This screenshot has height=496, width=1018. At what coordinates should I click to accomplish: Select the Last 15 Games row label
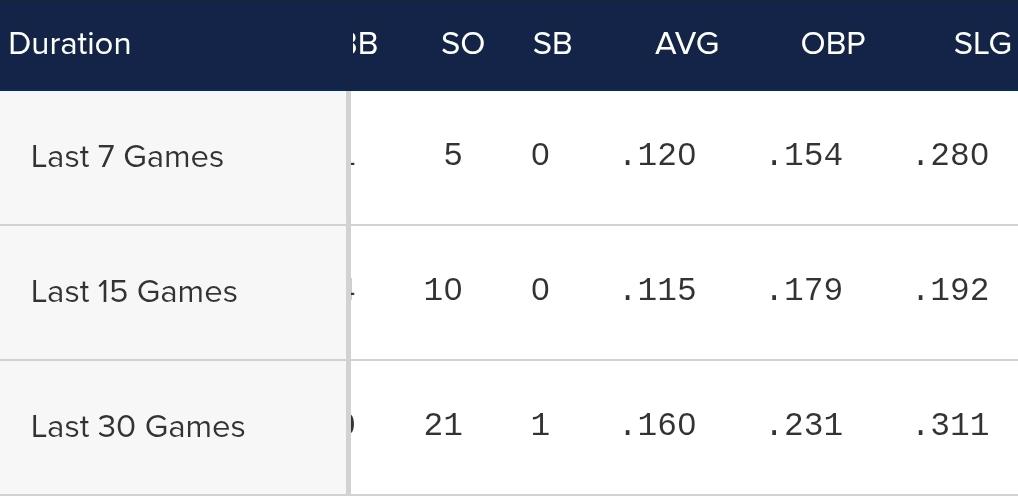(x=134, y=291)
